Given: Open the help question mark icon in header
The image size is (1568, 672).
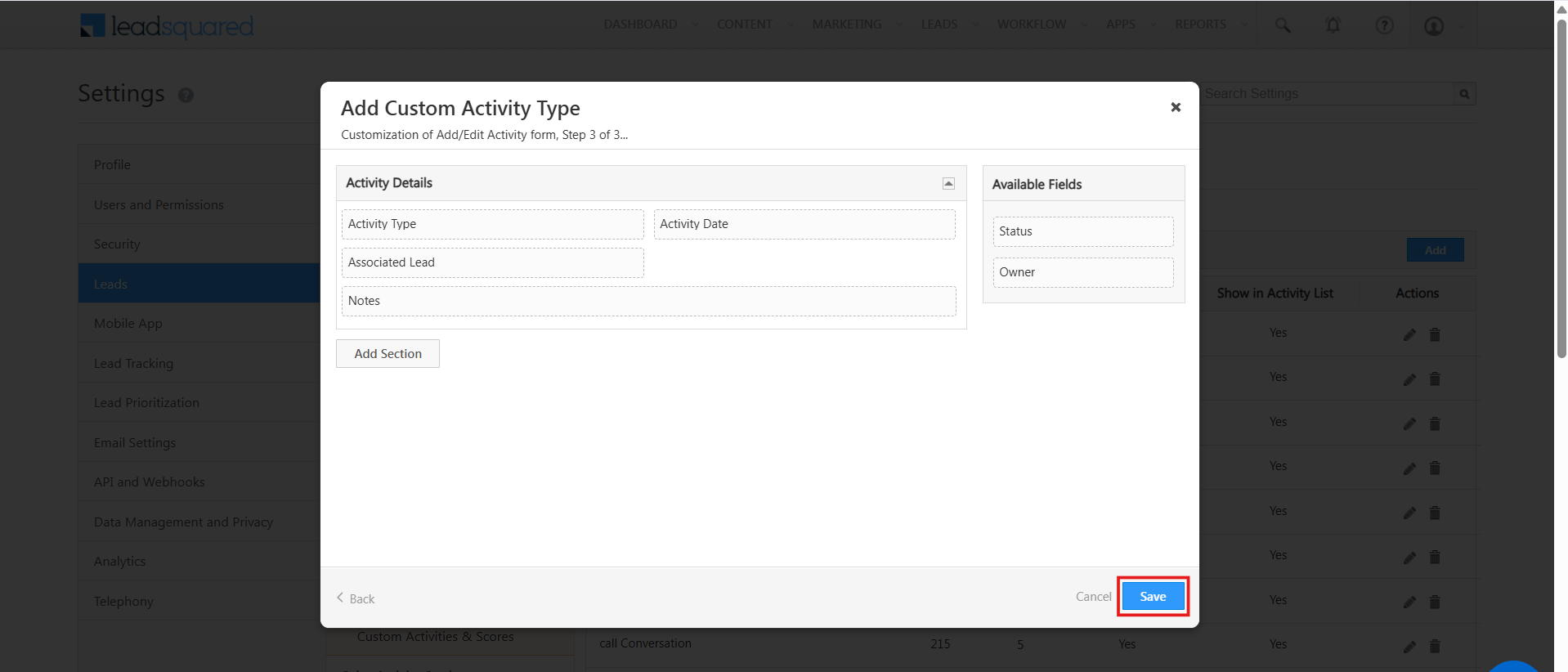Looking at the screenshot, I should click(x=1384, y=25).
